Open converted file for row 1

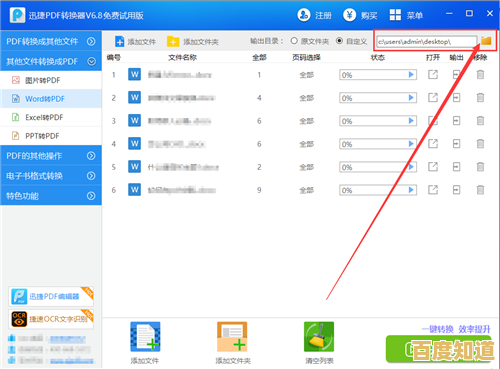433,74
